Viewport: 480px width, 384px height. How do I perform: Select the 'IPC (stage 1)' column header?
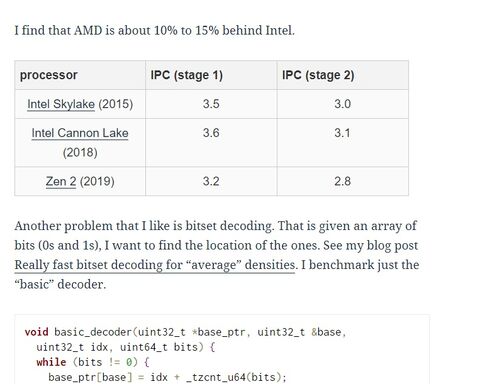click(x=187, y=75)
